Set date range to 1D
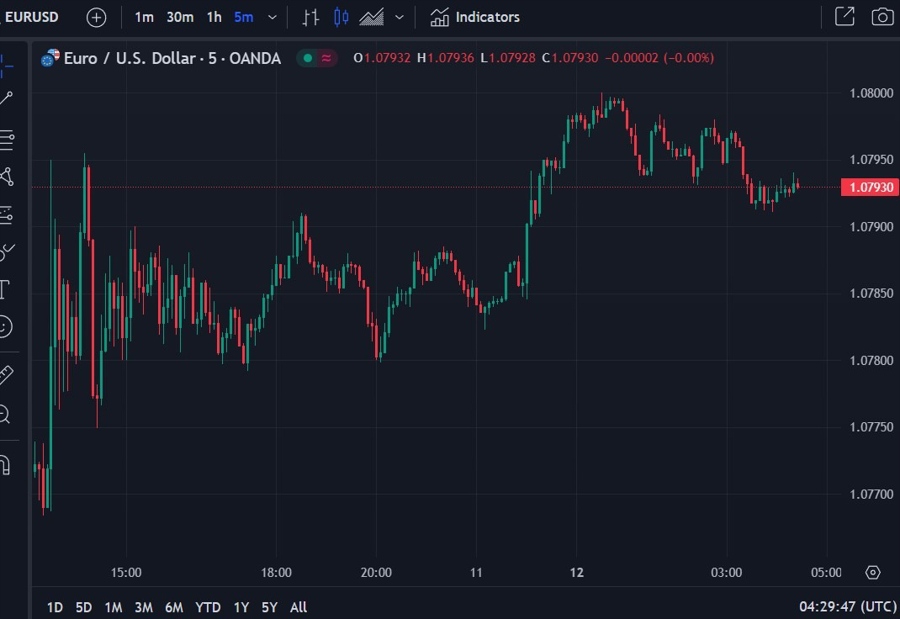Image resolution: width=900 pixels, height=619 pixels. tap(55, 607)
